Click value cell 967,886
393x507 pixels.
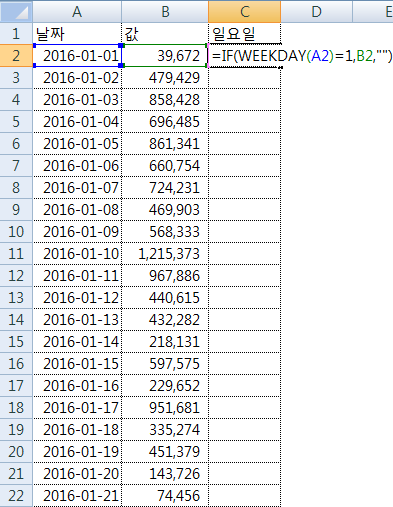[165, 276]
